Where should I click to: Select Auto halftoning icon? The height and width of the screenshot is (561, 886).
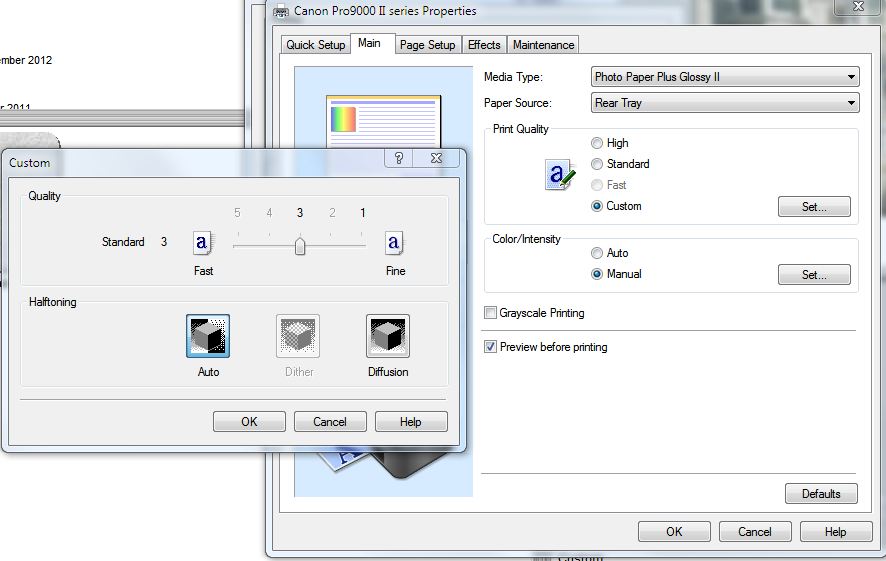[208, 336]
